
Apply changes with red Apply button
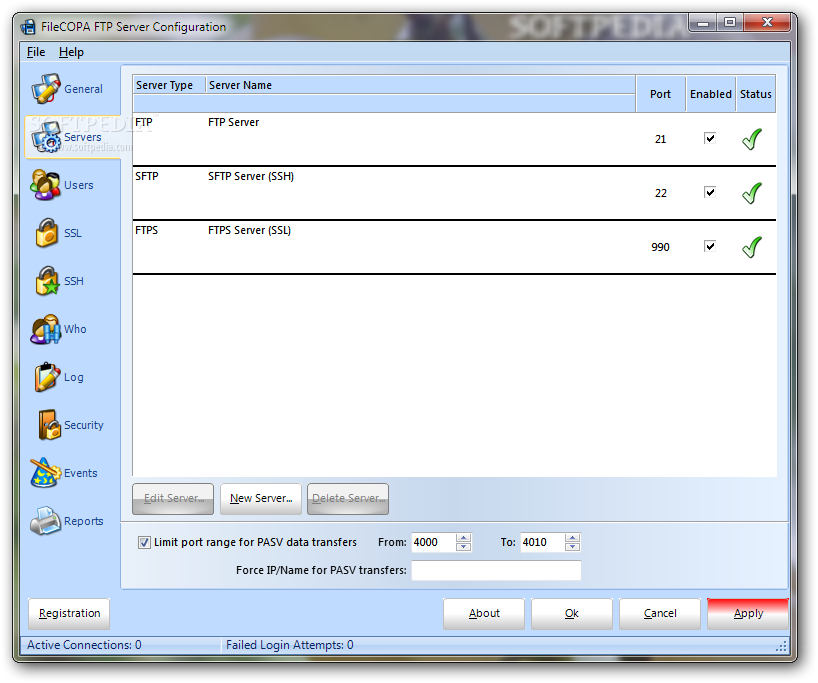click(748, 614)
